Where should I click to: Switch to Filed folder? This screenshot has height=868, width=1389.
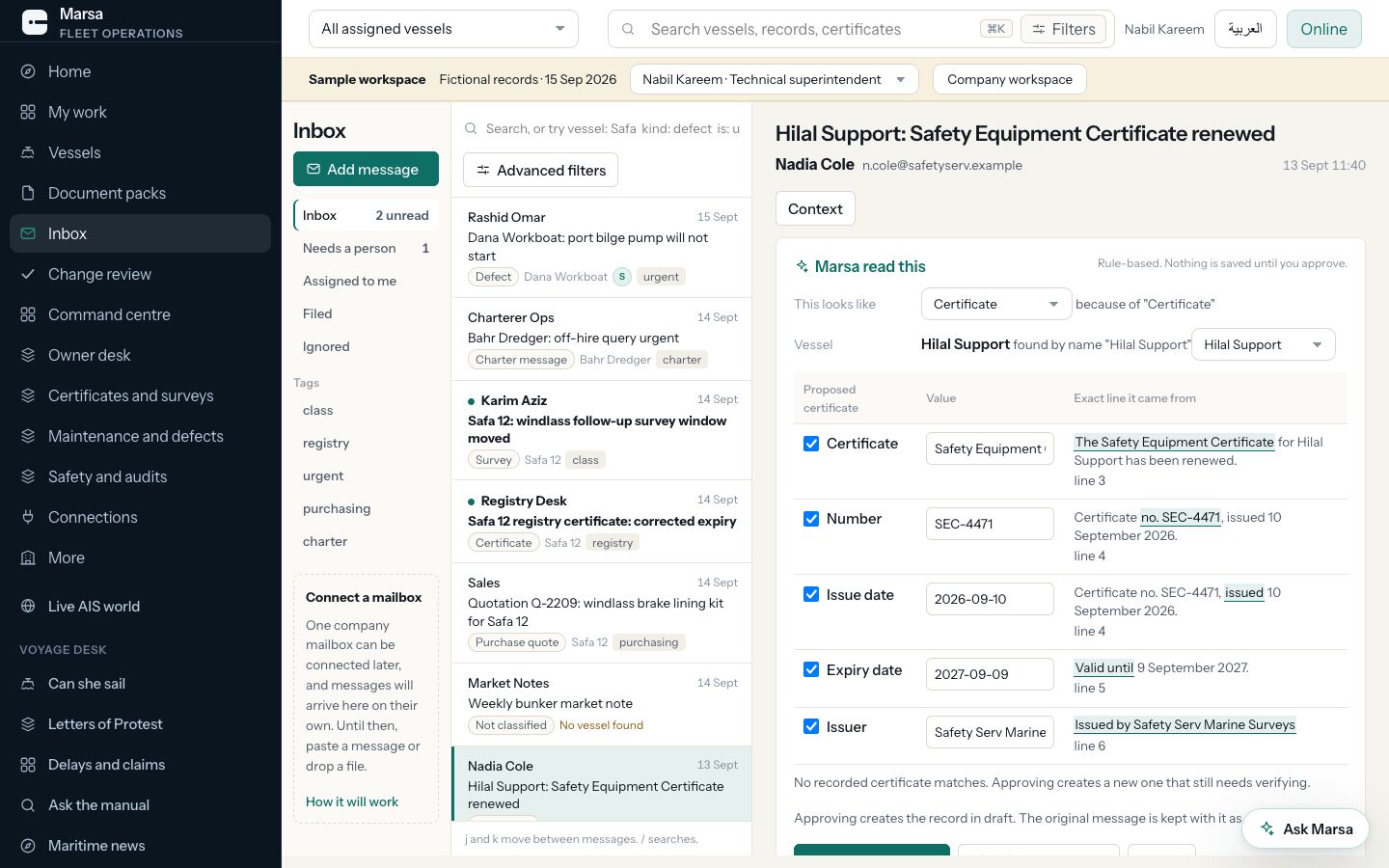pos(366,313)
